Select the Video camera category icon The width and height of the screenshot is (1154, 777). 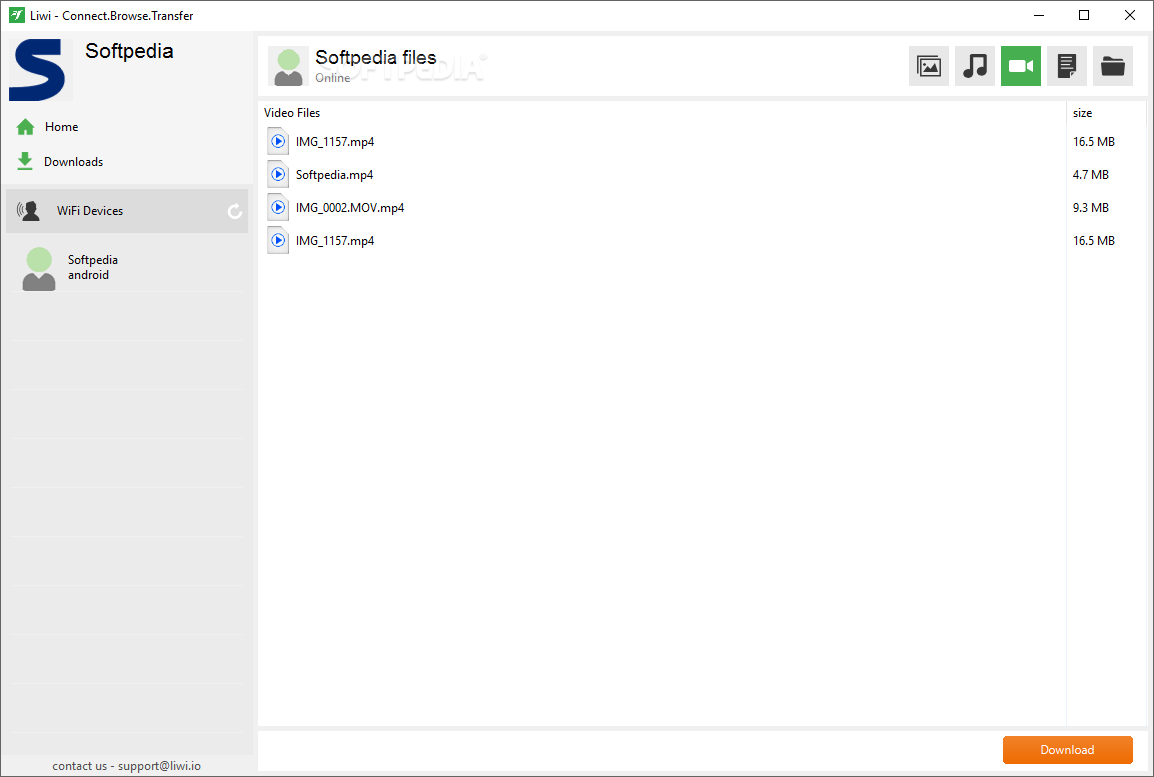coord(1021,66)
